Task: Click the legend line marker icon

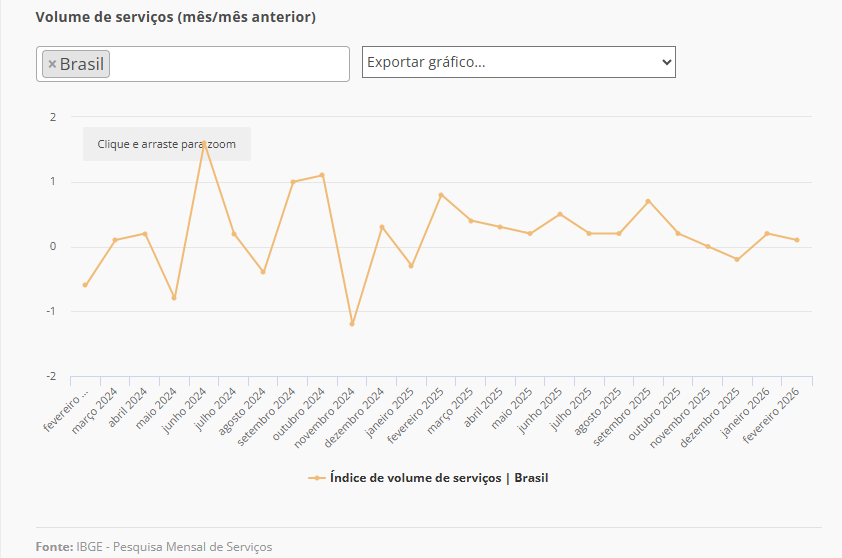Action: coord(317,478)
